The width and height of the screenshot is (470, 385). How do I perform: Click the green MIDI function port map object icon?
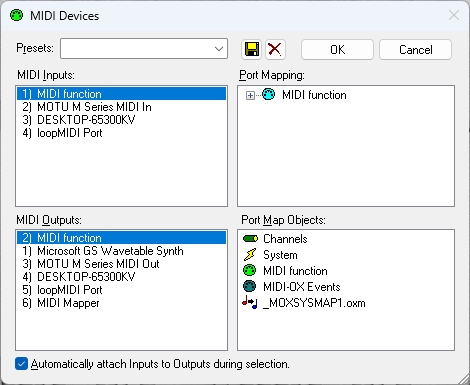pyautogui.click(x=250, y=271)
